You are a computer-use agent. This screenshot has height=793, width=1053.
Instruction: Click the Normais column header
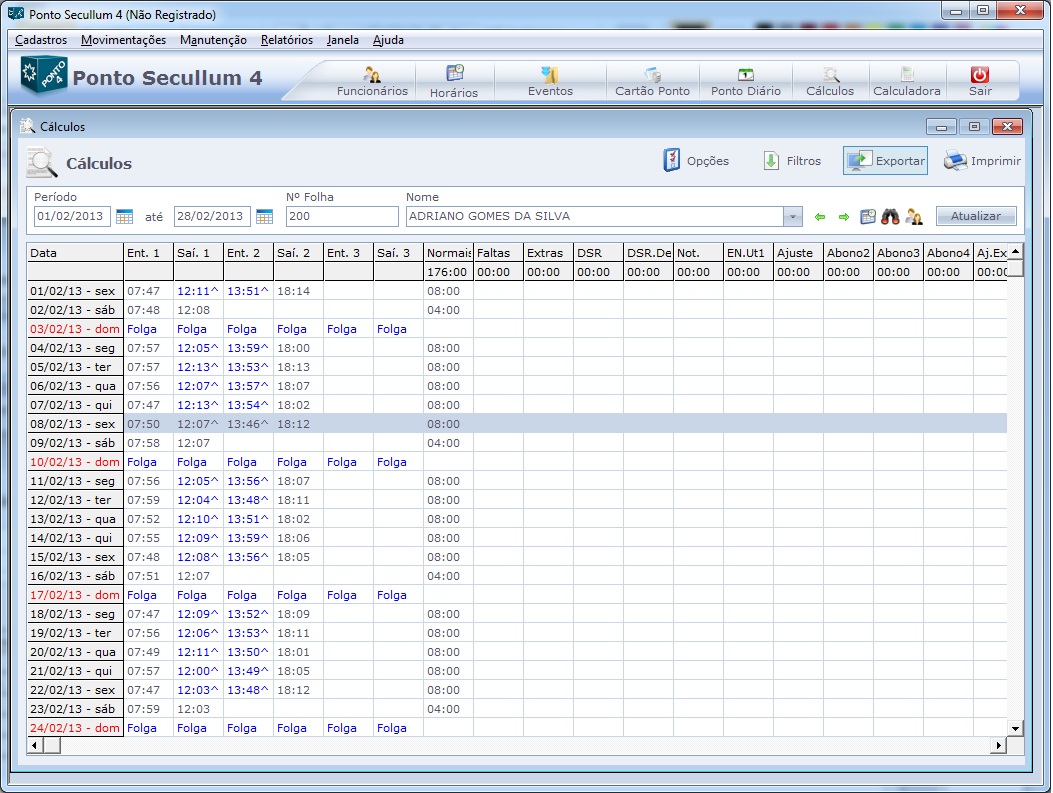(x=449, y=253)
